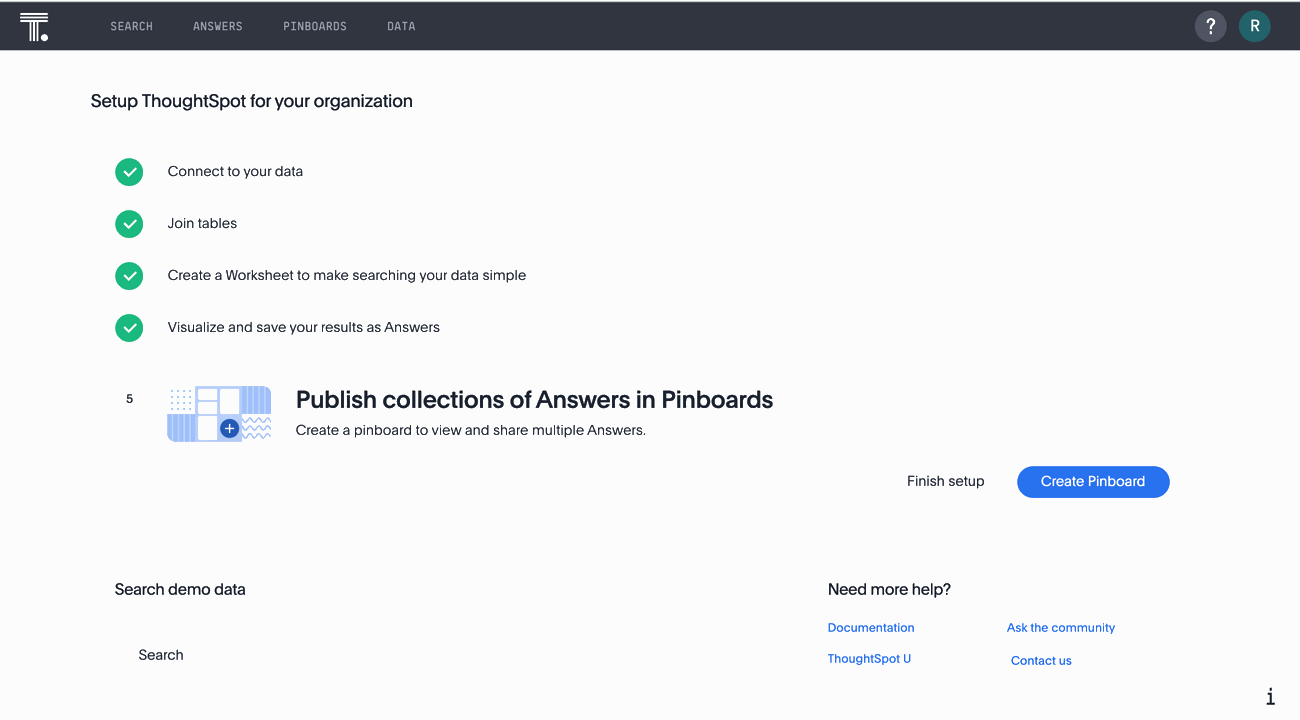Viewport: 1300px width, 720px height.
Task: Open the Data tab
Action: pos(401,27)
